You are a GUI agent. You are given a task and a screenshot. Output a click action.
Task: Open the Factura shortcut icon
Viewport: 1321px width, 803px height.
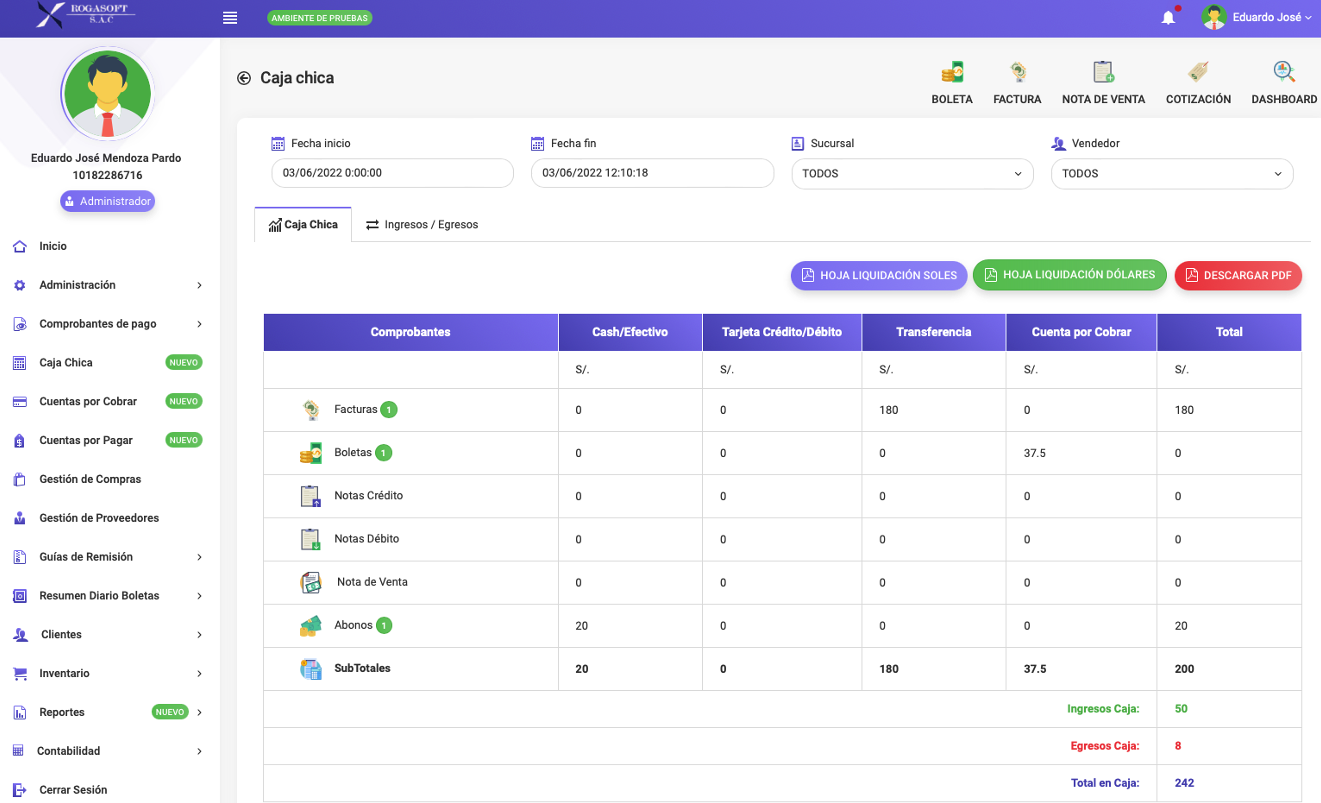click(1017, 73)
